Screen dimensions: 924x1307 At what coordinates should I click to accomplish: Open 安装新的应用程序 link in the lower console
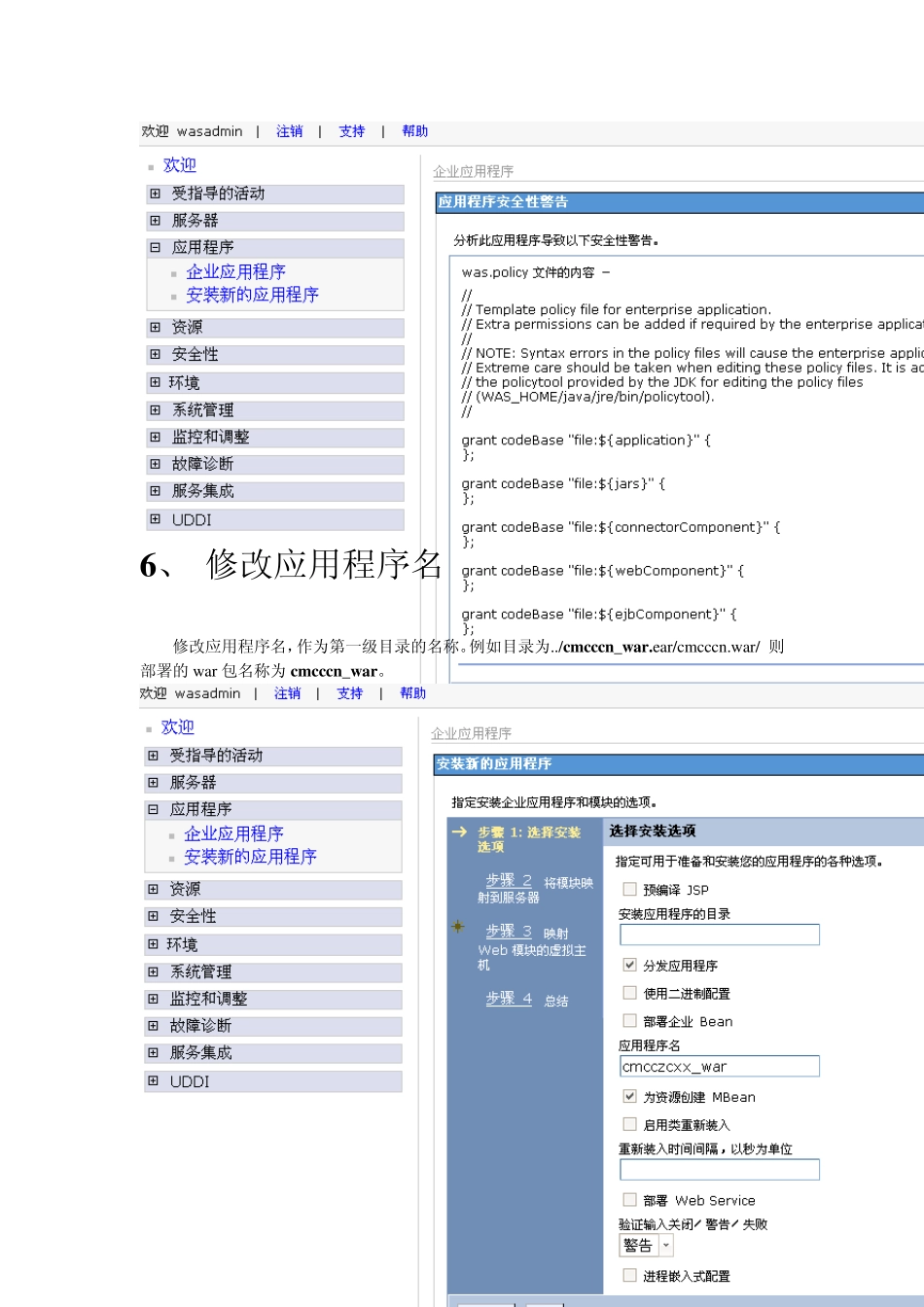pos(251,857)
